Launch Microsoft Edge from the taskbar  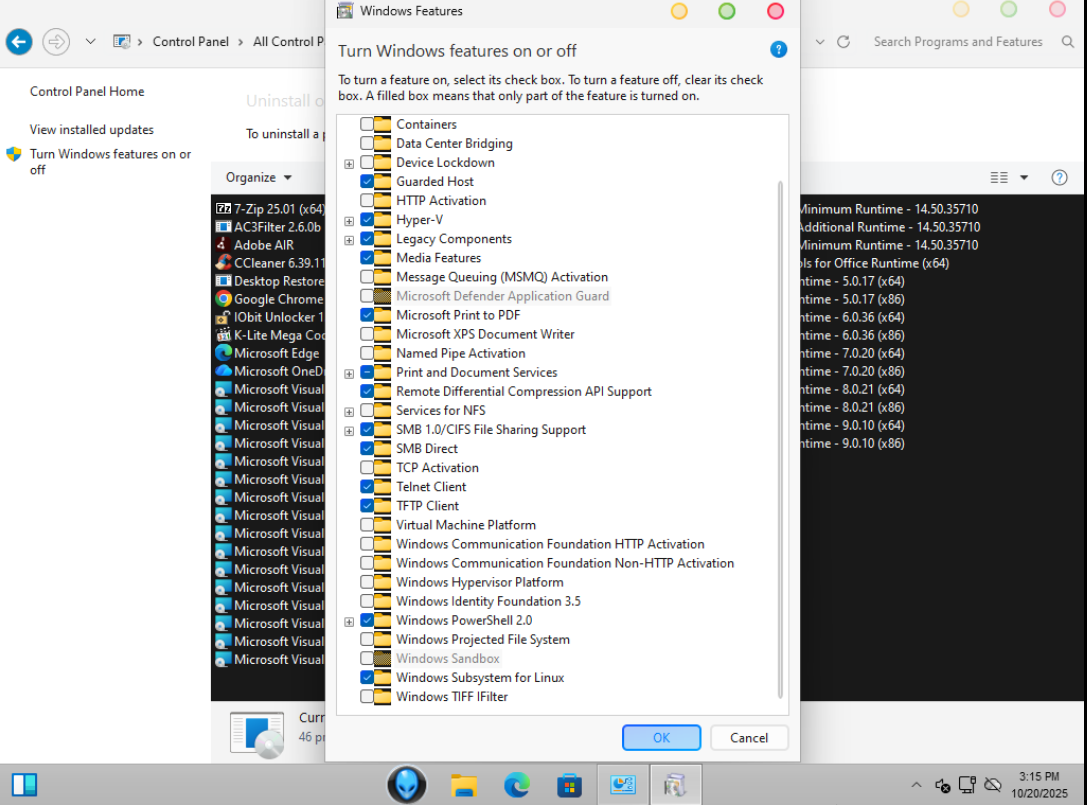517,785
